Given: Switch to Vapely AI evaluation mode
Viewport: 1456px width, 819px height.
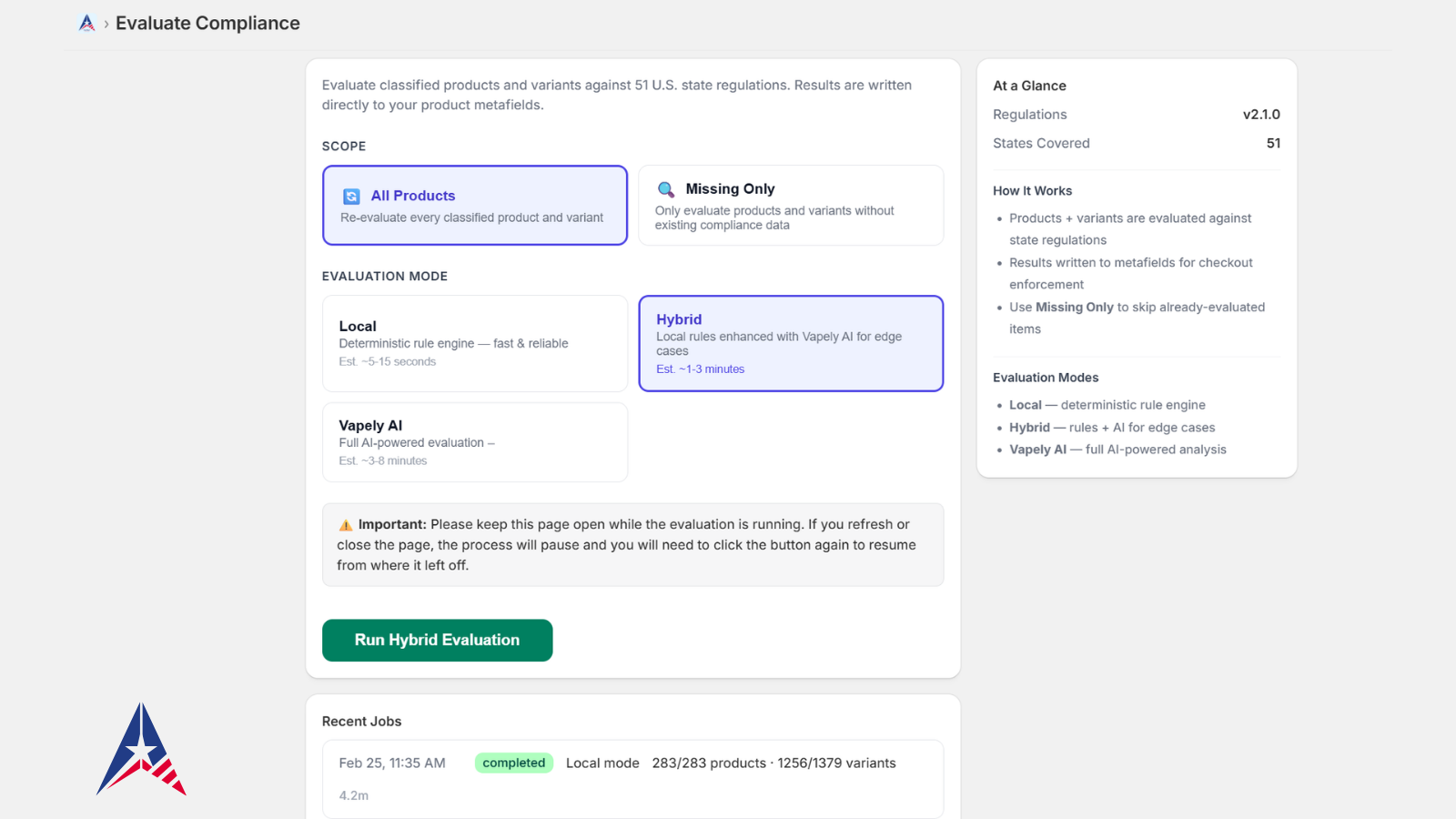Looking at the screenshot, I should (474, 442).
